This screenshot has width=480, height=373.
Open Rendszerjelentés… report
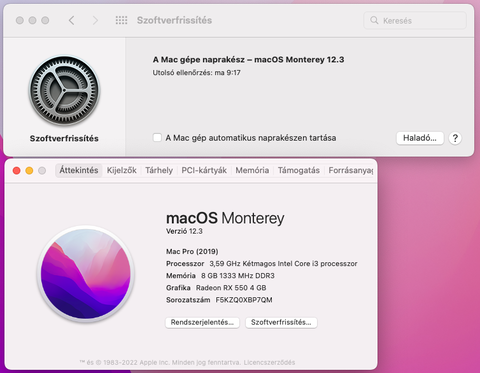tap(202, 322)
